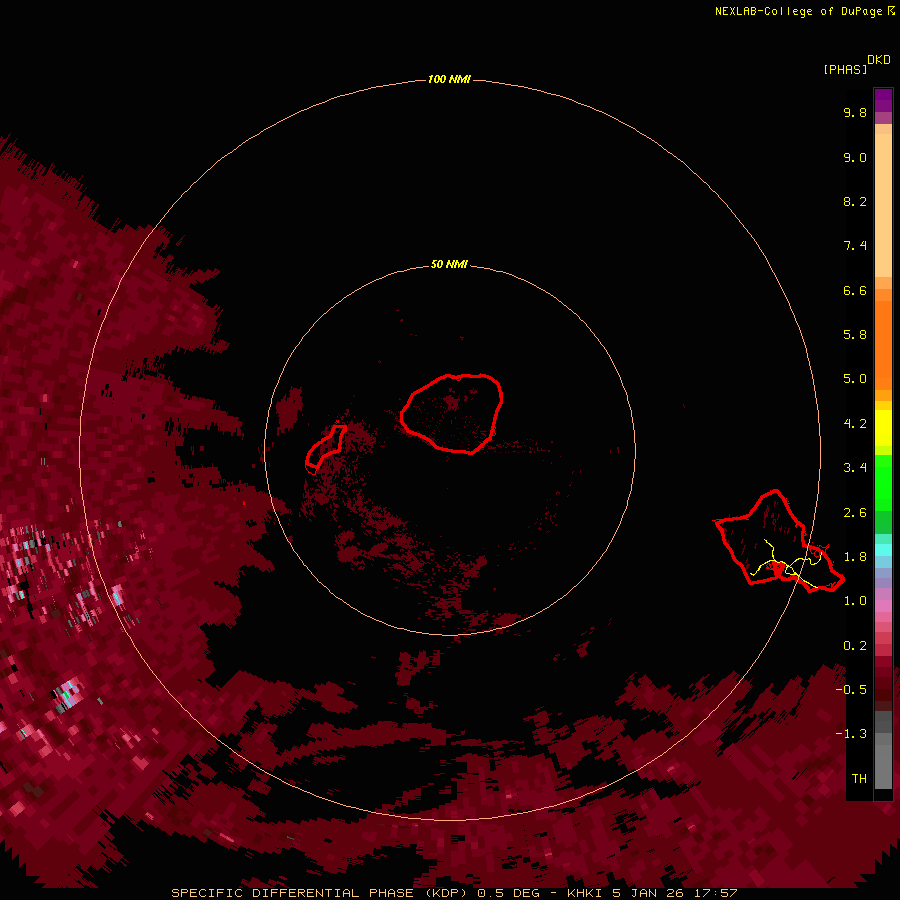The height and width of the screenshot is (900, 900).
Task: Click the pink segment of the color bar
Action: (883, 606)
